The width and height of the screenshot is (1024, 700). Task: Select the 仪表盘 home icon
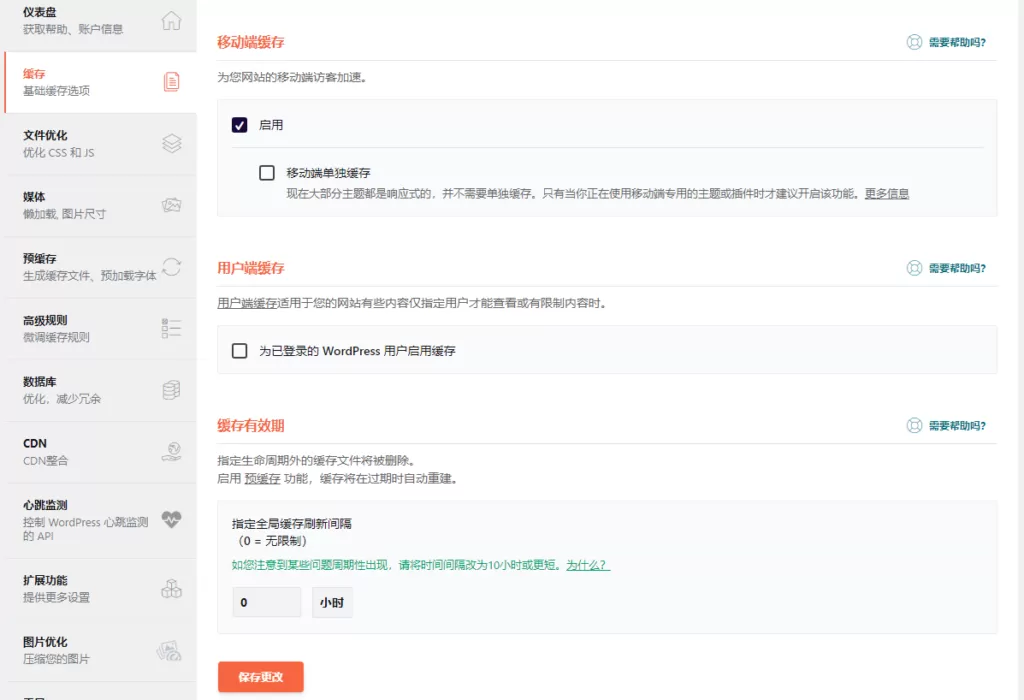pyautogui.click(x=172, y=20)
